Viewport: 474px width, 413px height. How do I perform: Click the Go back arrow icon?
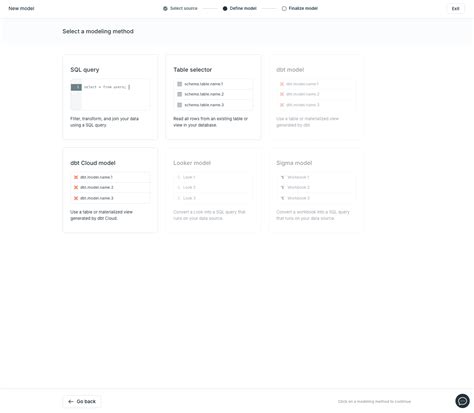(71, 401)
